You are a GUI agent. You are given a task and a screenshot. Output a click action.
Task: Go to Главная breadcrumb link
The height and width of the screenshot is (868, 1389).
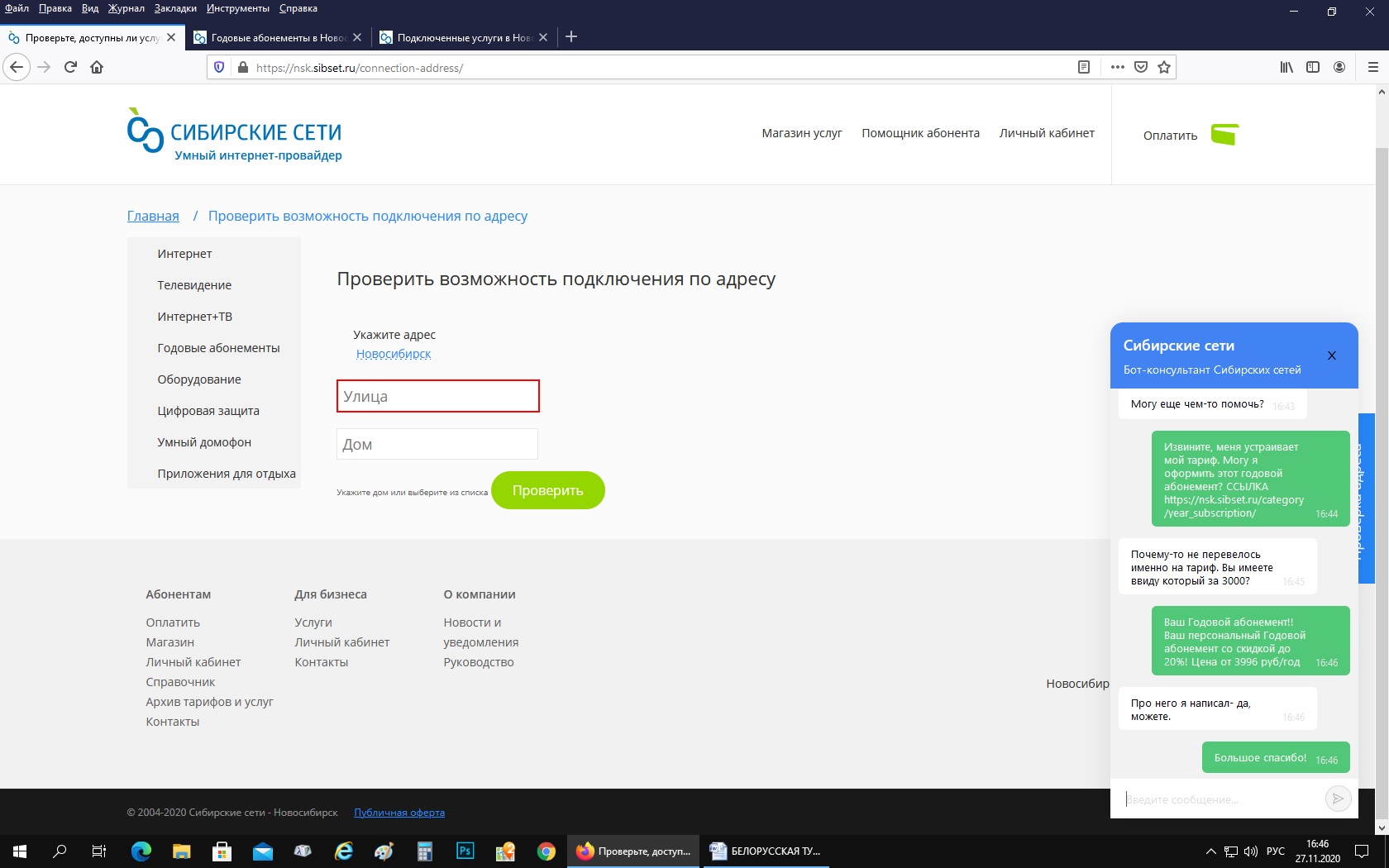[x=153, y=216]
